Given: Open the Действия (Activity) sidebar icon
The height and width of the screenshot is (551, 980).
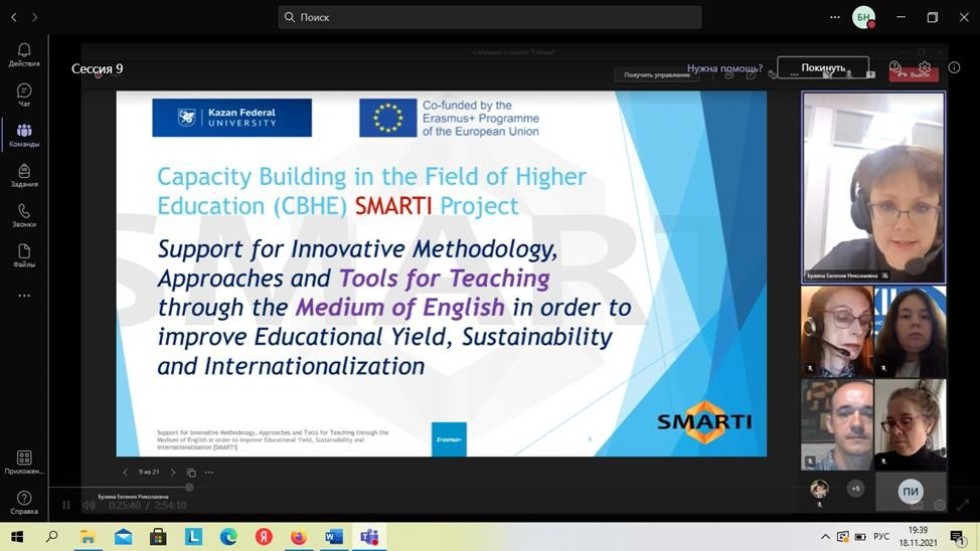Looking at the screenshot, I should click(x=24, y=55).
